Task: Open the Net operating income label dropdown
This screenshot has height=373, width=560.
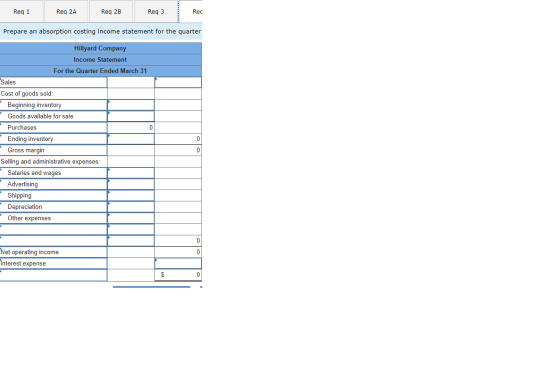Action: pyautogui.click(x=54, y=252)
